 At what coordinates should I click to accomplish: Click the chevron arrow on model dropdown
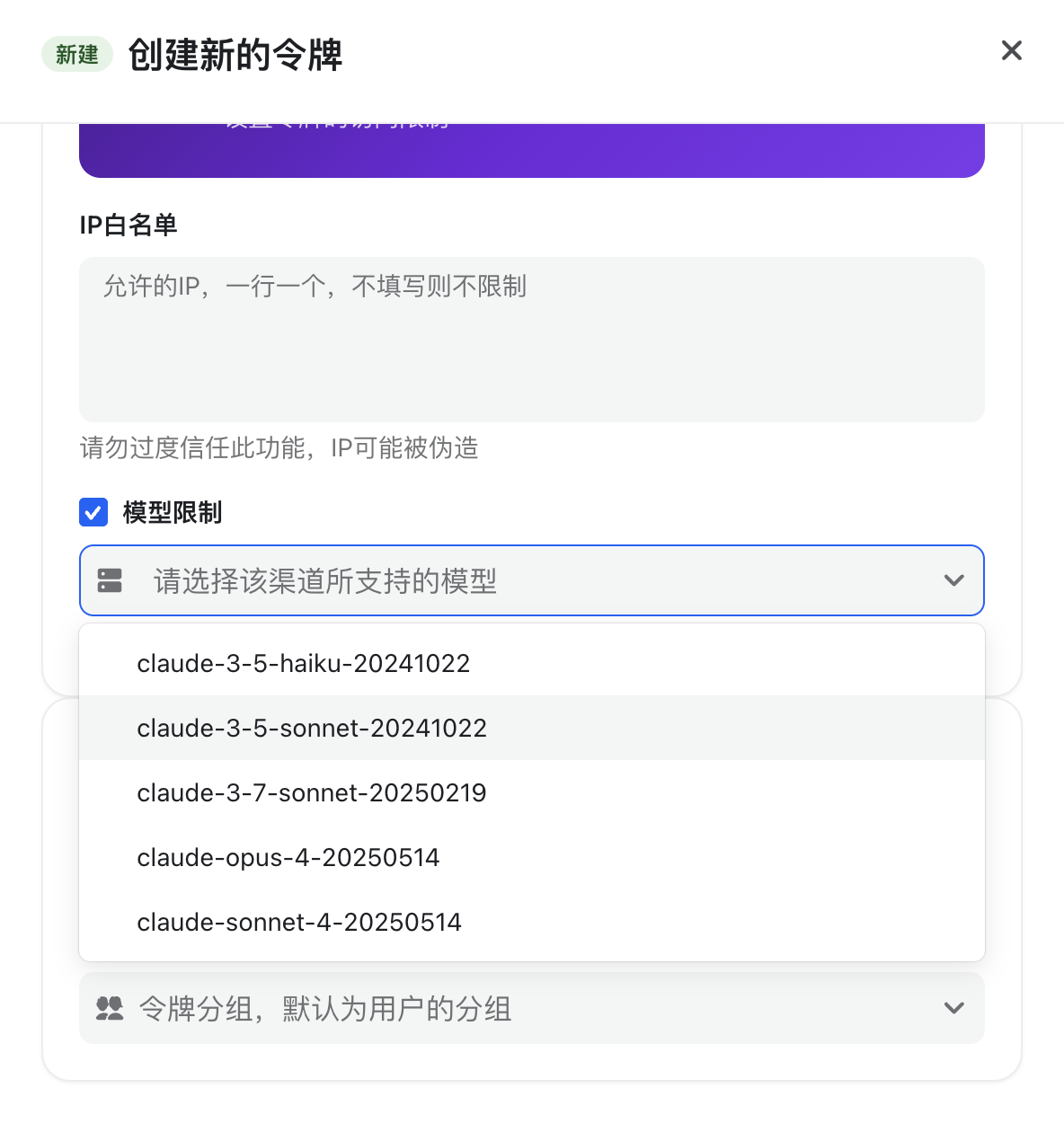coord(954,580)
